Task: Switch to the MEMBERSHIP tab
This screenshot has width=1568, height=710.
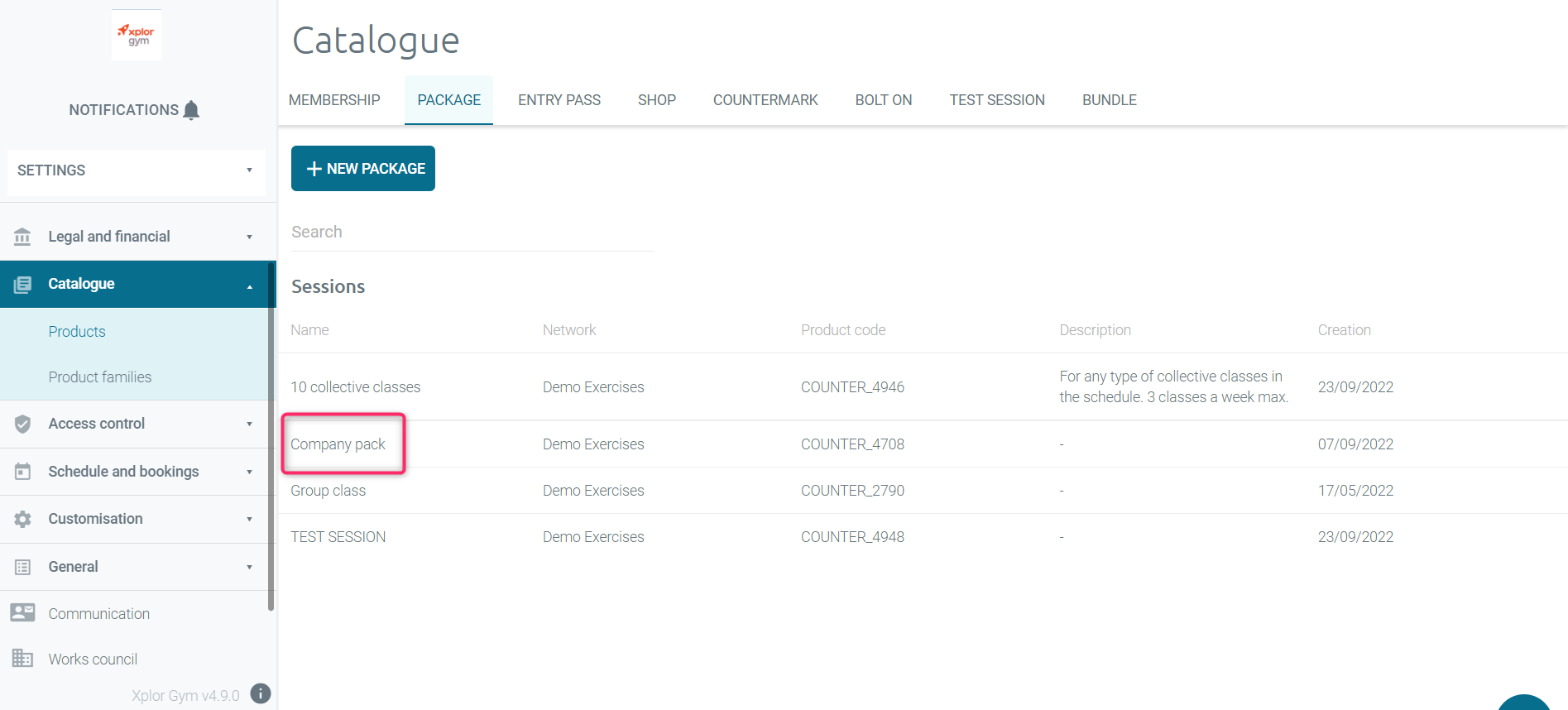Action: click(334, 100)
